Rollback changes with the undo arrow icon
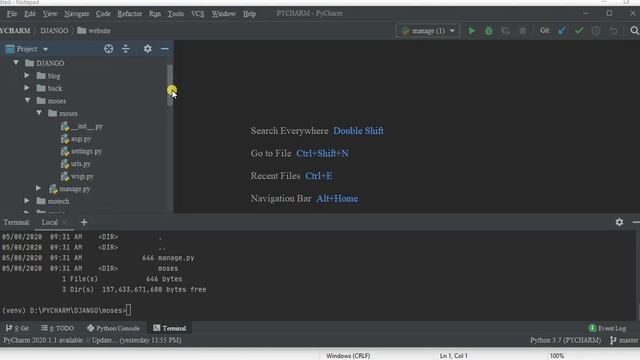Viewport: 640px width, 360px height. pos(613,31)
